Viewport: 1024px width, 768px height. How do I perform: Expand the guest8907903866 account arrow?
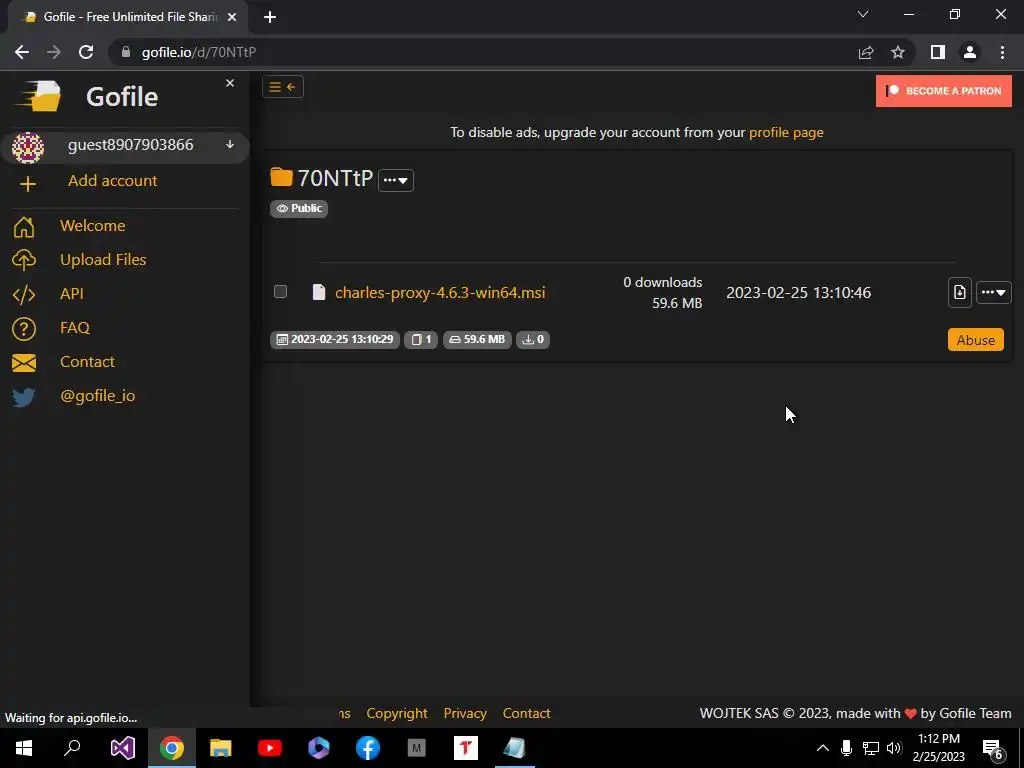230,144
